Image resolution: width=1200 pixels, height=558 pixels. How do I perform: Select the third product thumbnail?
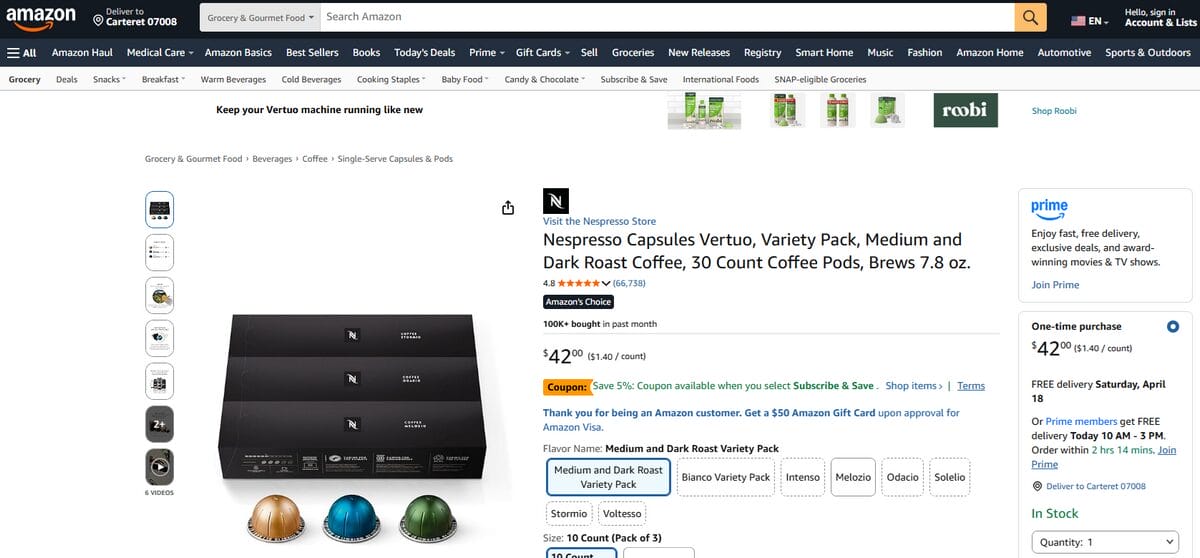coord(159,296)
